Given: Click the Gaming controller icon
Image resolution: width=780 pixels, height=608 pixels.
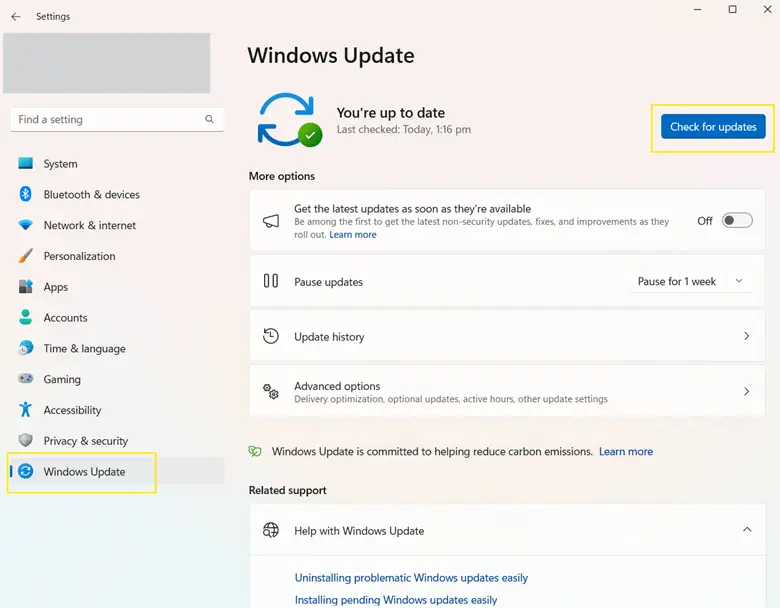Looking at the screenshot, I should coord(25,379).
